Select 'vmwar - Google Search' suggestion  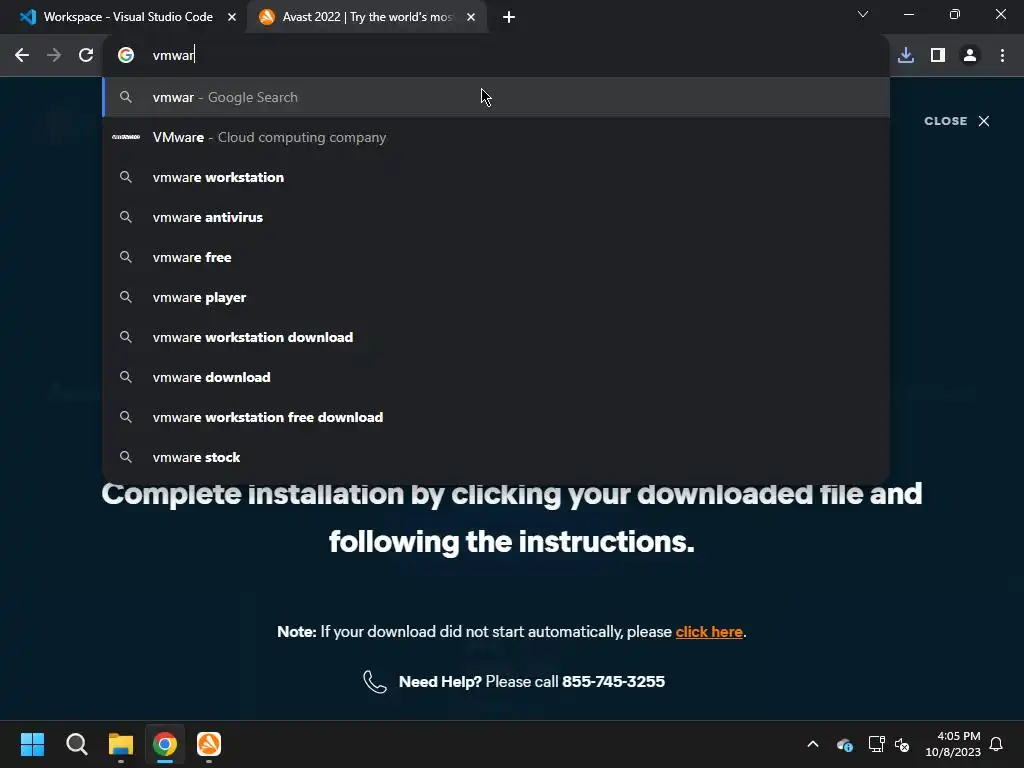tap(496, 97)
